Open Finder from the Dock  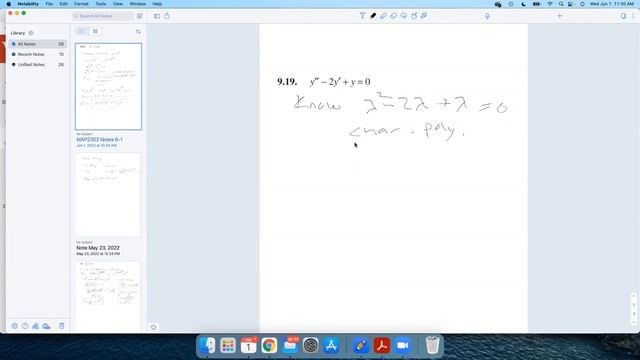click(208, 345)
